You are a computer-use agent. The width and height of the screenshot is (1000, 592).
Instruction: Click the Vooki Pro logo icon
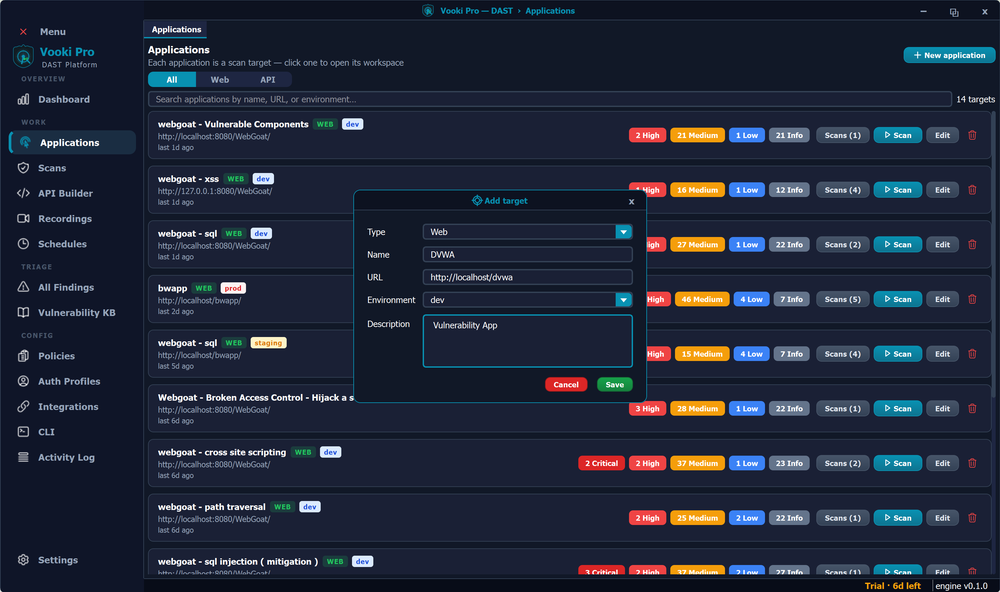point(24,57)
